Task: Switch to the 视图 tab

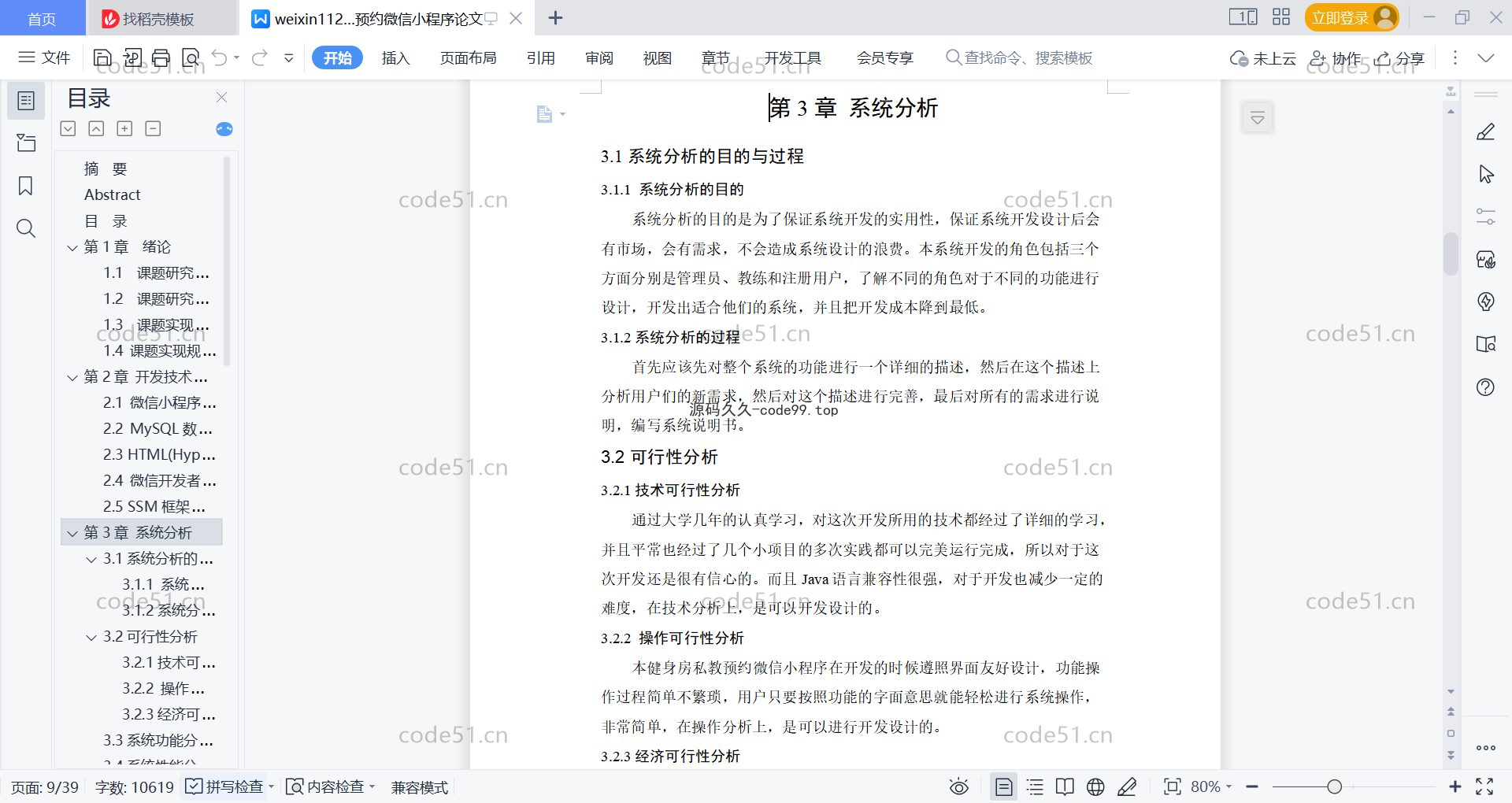Action: pyautogui.click(x=658, y=57)
